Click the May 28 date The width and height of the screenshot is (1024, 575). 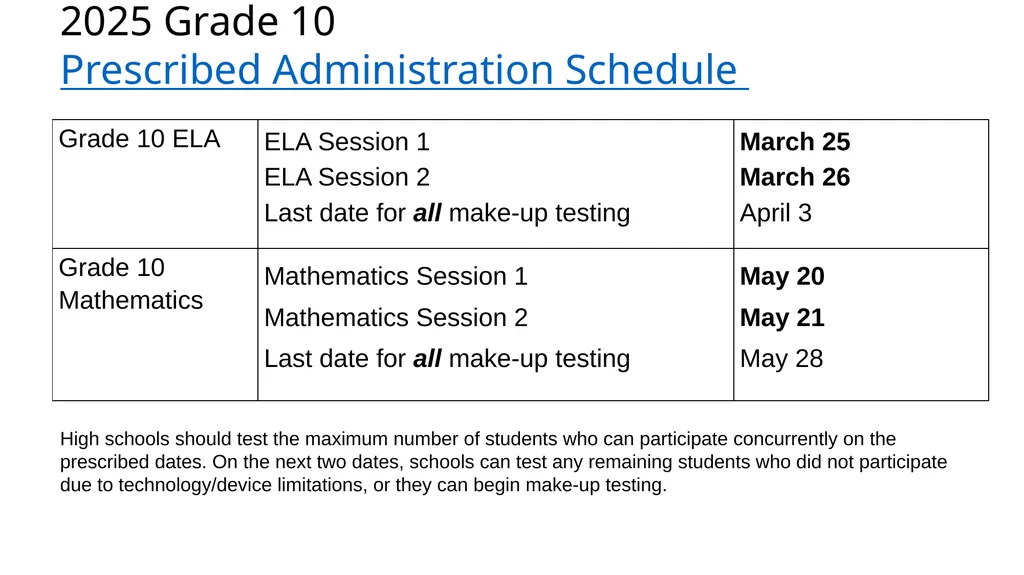tap(781, 359)
